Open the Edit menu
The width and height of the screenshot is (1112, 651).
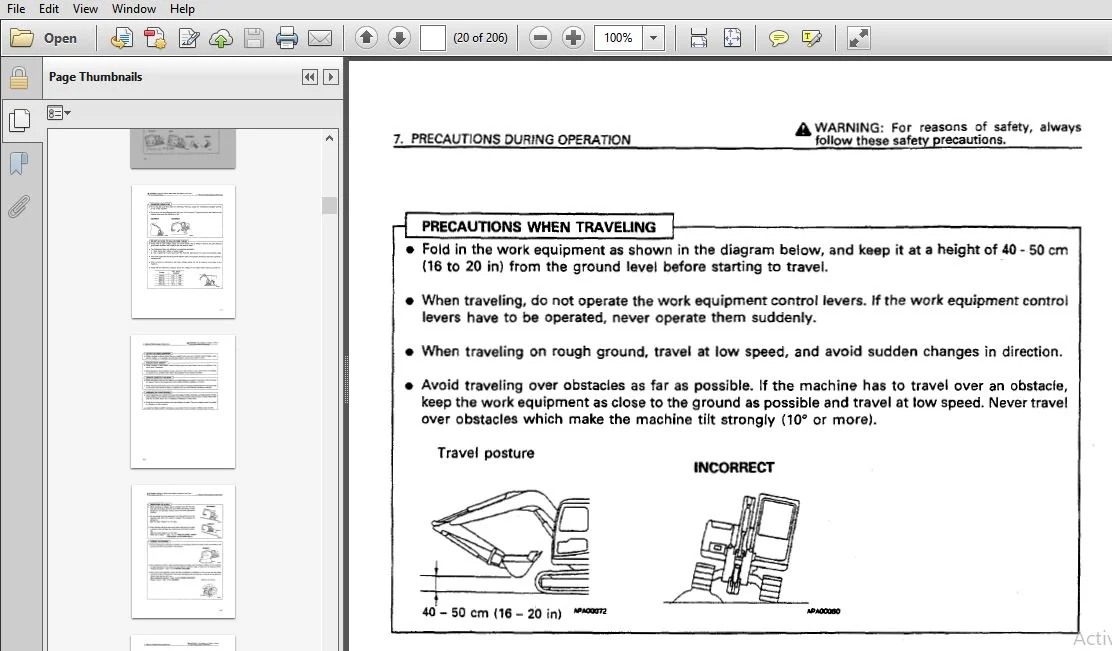49,9
